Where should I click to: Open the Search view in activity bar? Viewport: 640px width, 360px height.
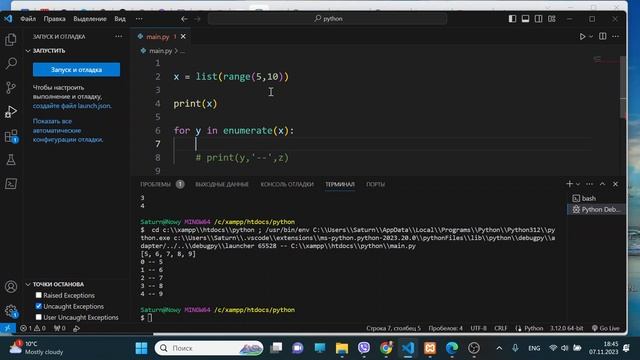click(x=11, y=63)
